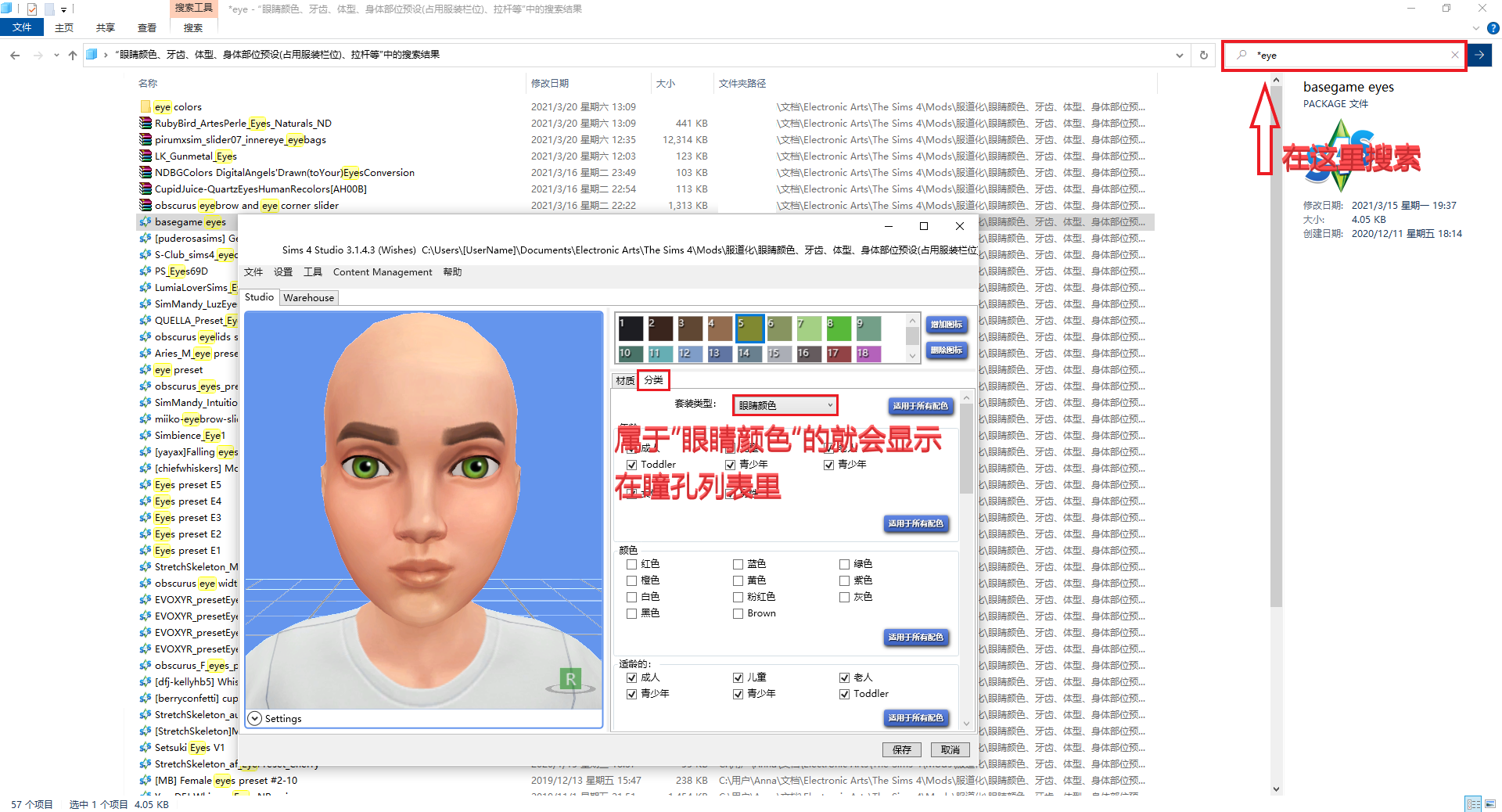The image size is (1502, 812).
Task: Click the 保存 button
Action: [902, 749]
